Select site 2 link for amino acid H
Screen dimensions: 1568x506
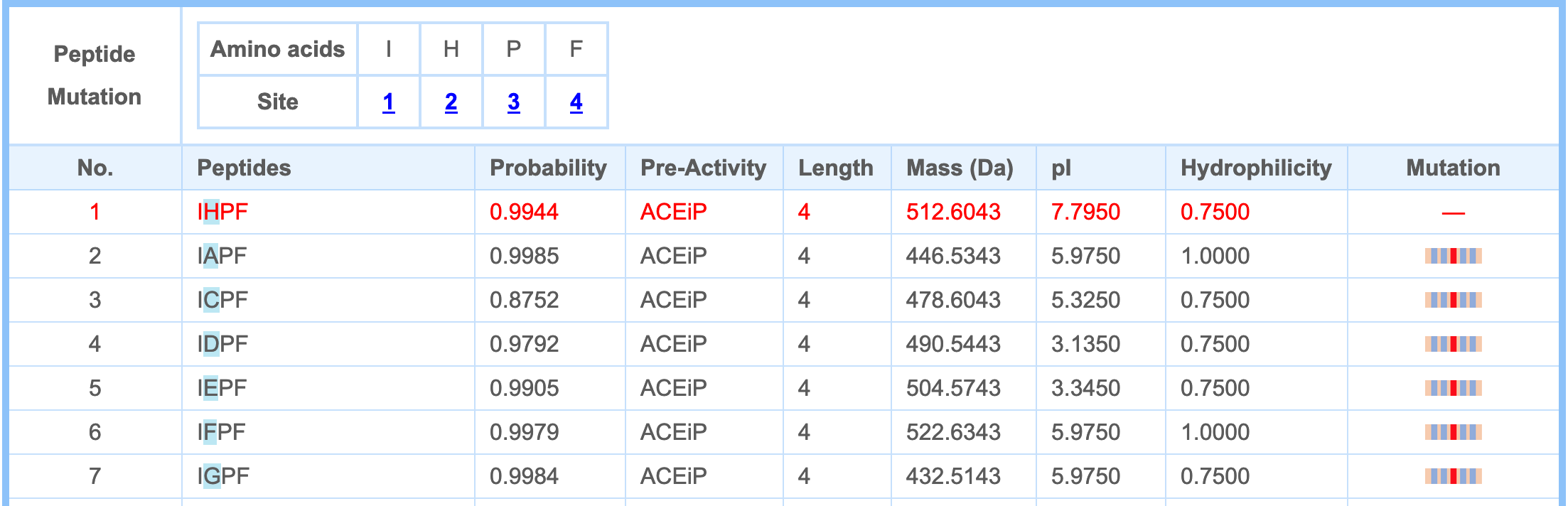point(451,102)
